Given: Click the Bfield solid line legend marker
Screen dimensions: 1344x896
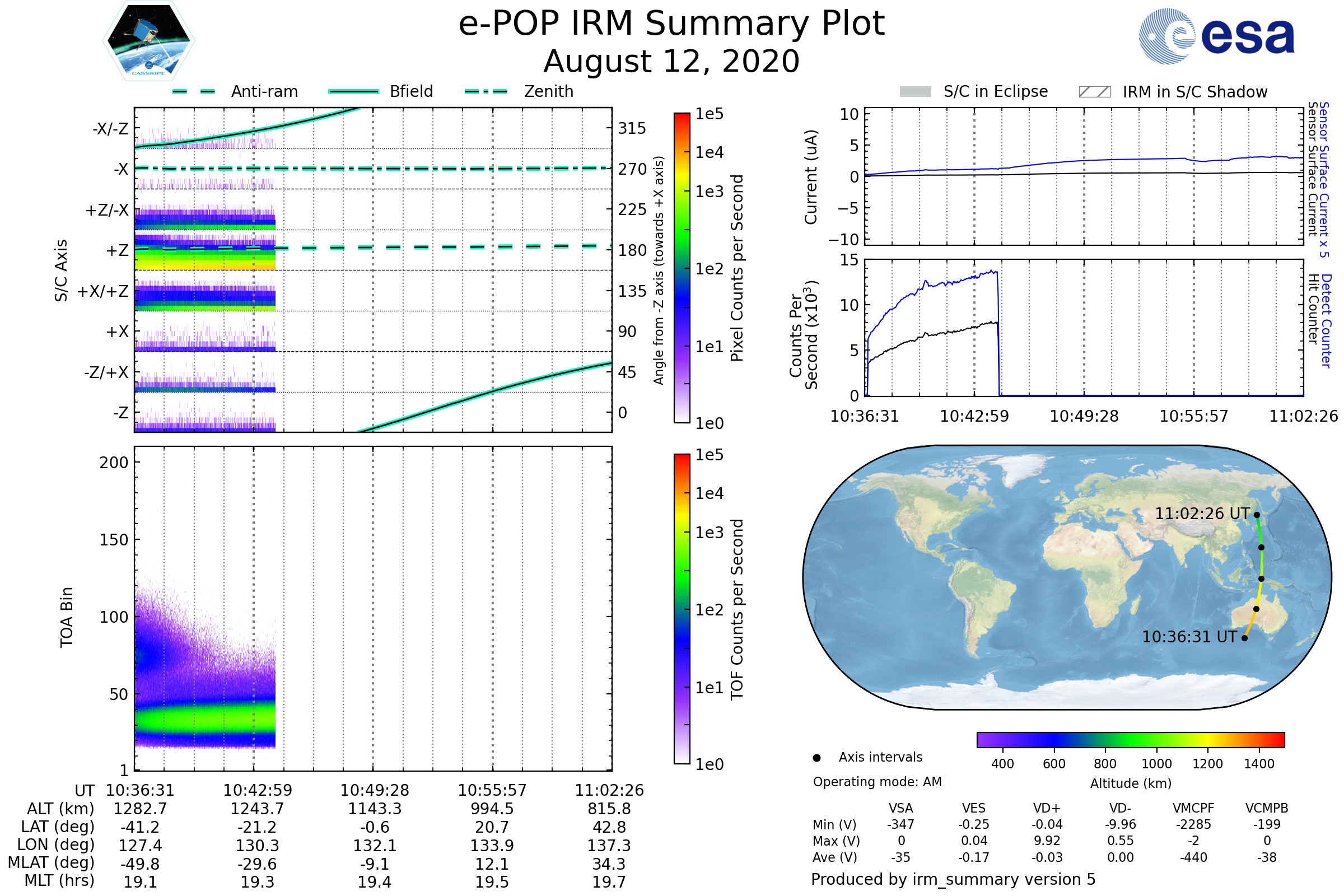Looking at the screenshot, I should click(354, 91).
